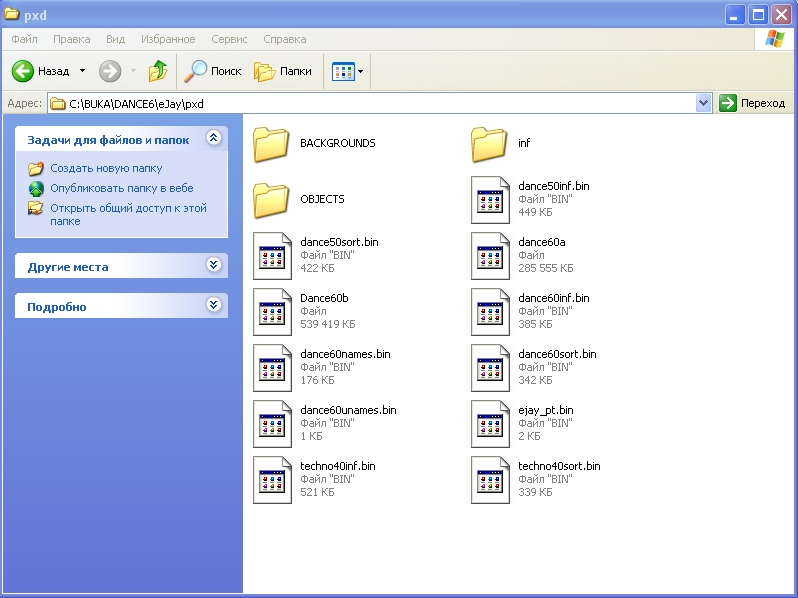Click Опубликовать папку в вебе link
Screen dimensions: 798x598
tap(122, 188)
